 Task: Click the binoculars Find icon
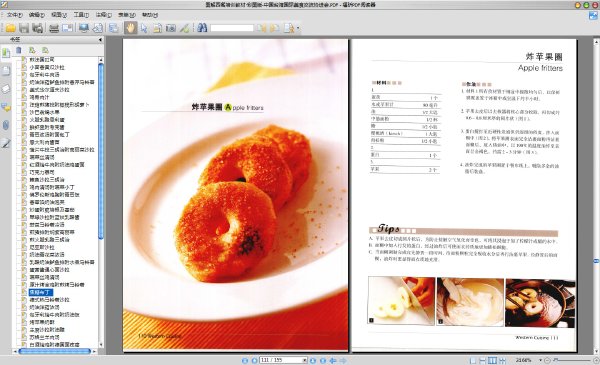[x=202, y=28]
